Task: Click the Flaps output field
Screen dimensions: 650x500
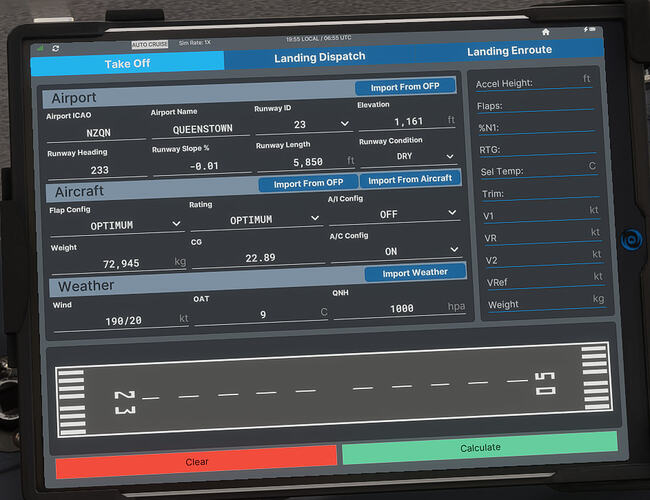Action: pos(535,104)
